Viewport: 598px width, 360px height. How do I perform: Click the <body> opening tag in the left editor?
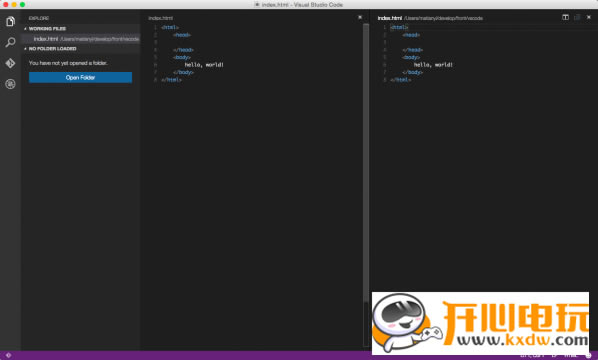tap(182, 57)
